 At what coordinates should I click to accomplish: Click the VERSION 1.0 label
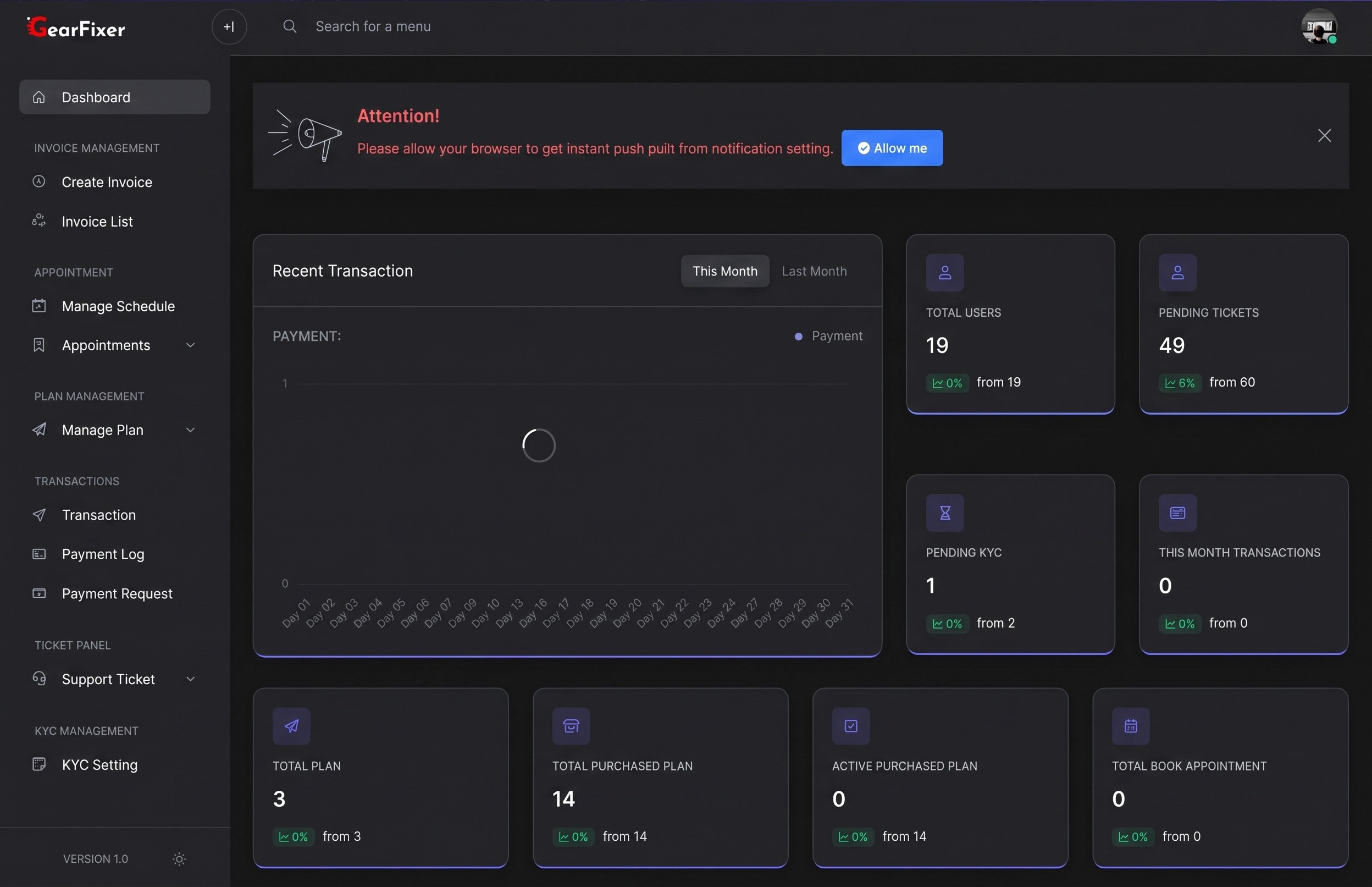[96, 859]
